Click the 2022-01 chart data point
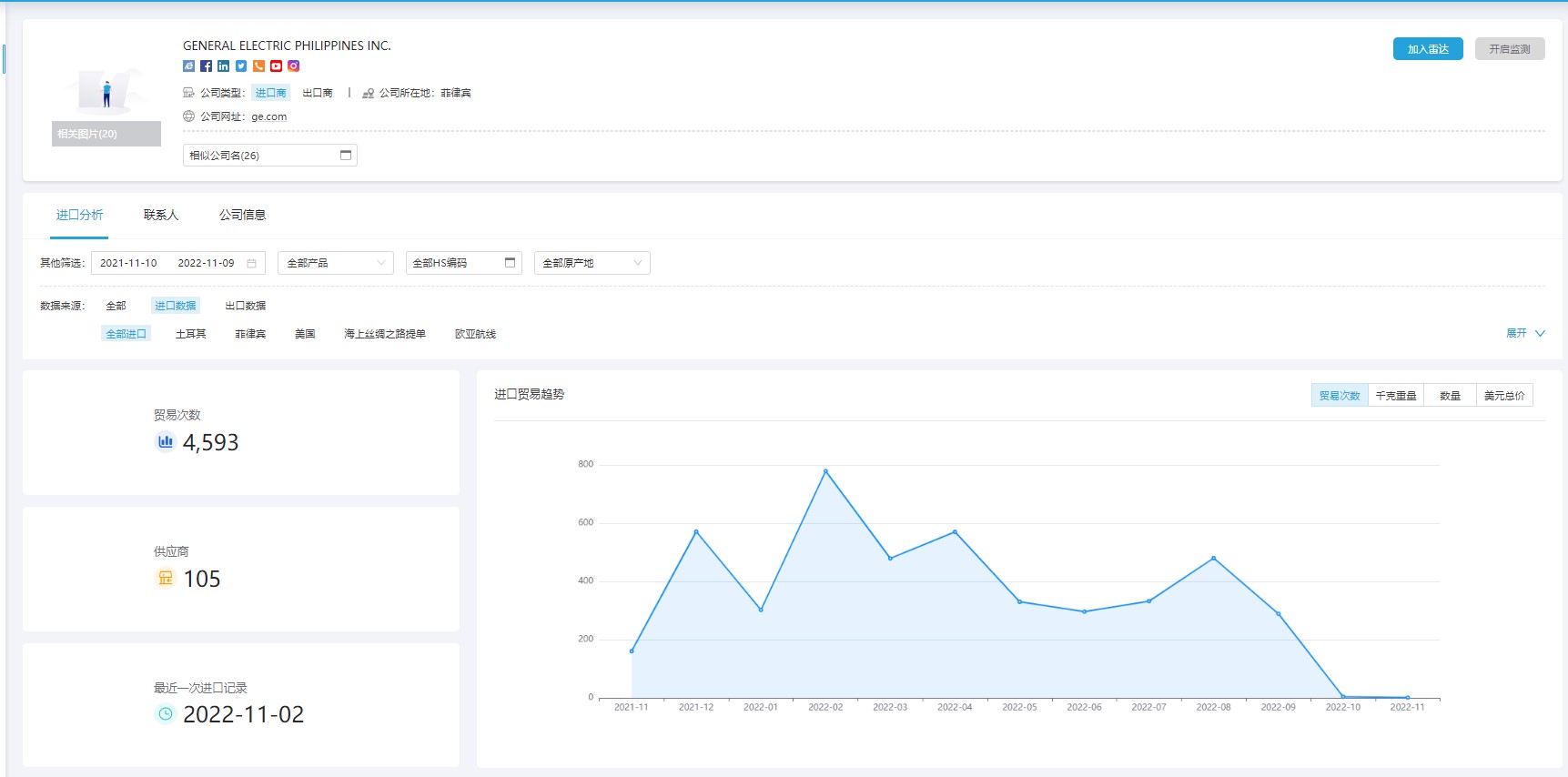The width and height of the screenshot is (1568, 777). pyautogui.click(x=761, y=610)
